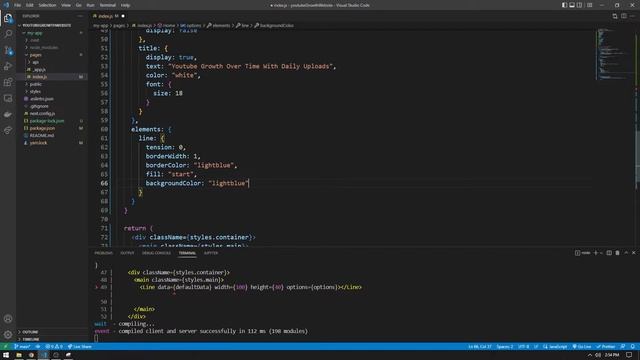Create a new terminal with plus icon
The image size is (640, 360).
pos(596,253)
